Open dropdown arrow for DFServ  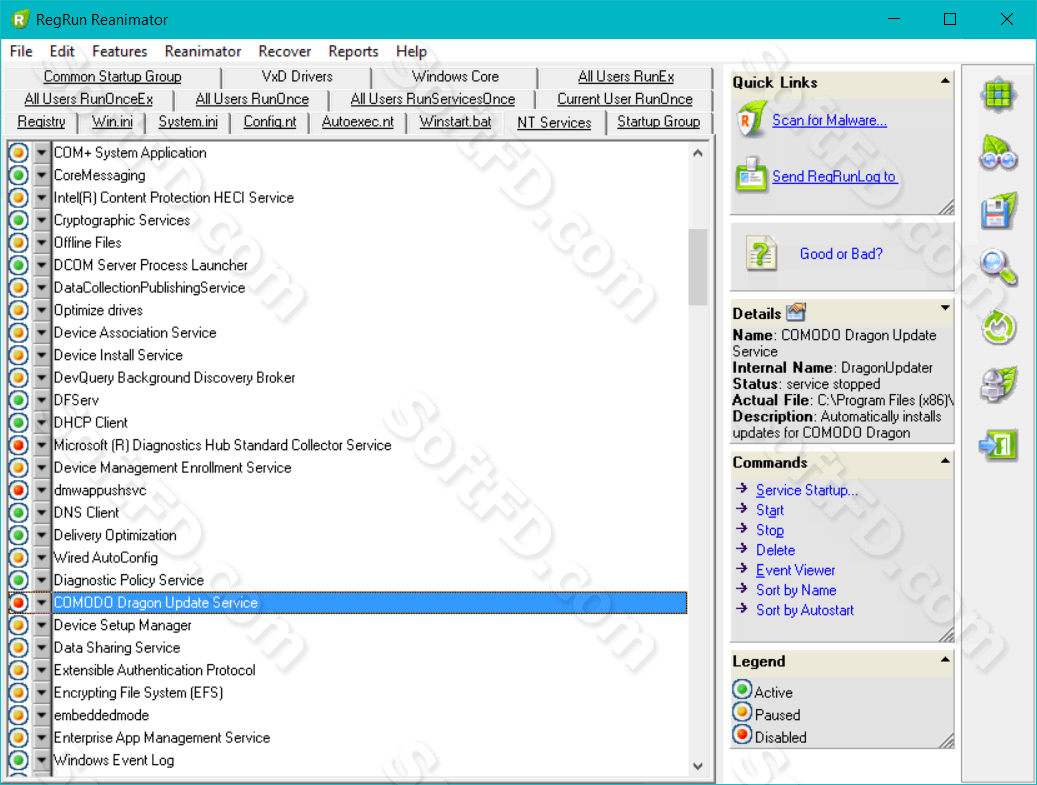[x=42, y=400]
